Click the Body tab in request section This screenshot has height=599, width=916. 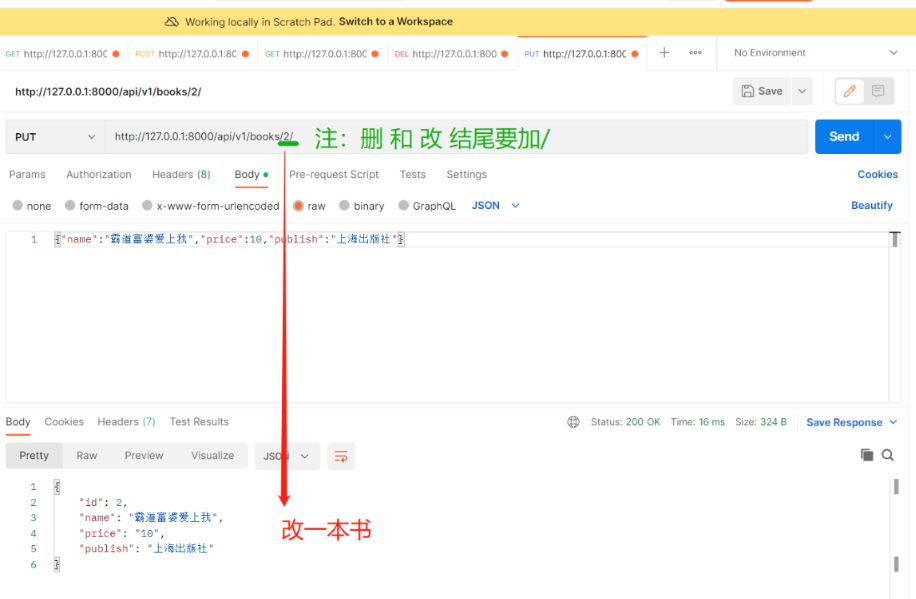(x=251, y=174)
